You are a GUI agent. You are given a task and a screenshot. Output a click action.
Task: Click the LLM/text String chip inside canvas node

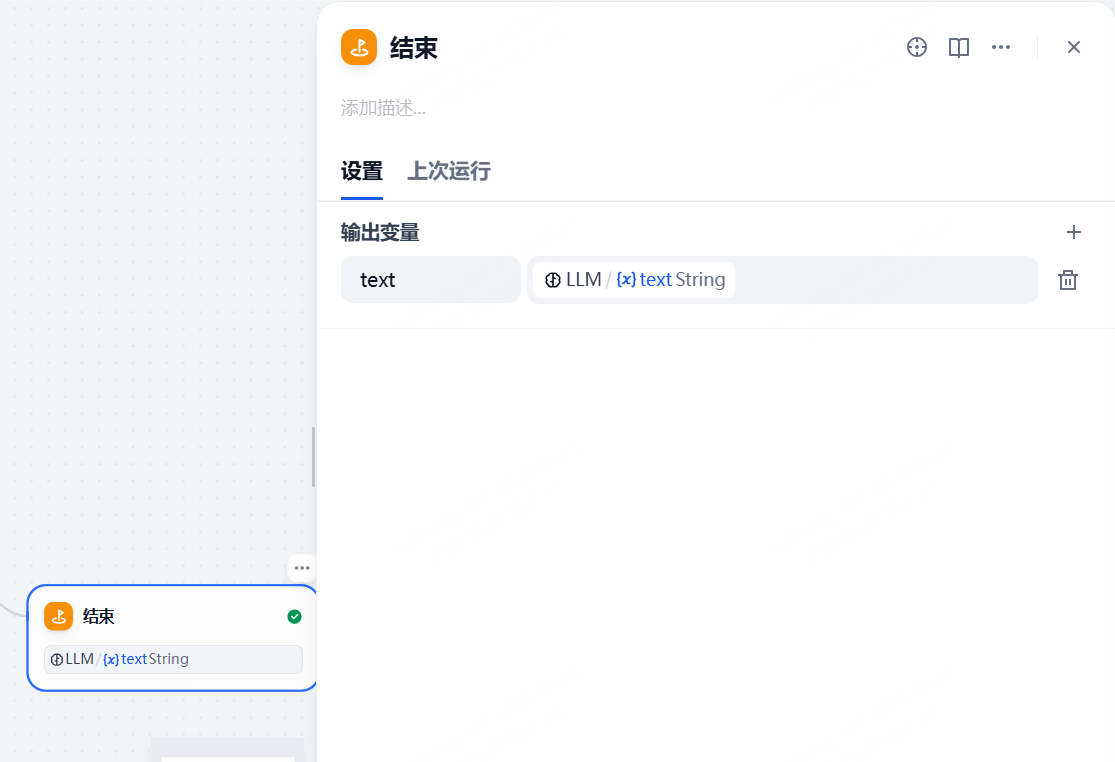[x=173, y=659]
